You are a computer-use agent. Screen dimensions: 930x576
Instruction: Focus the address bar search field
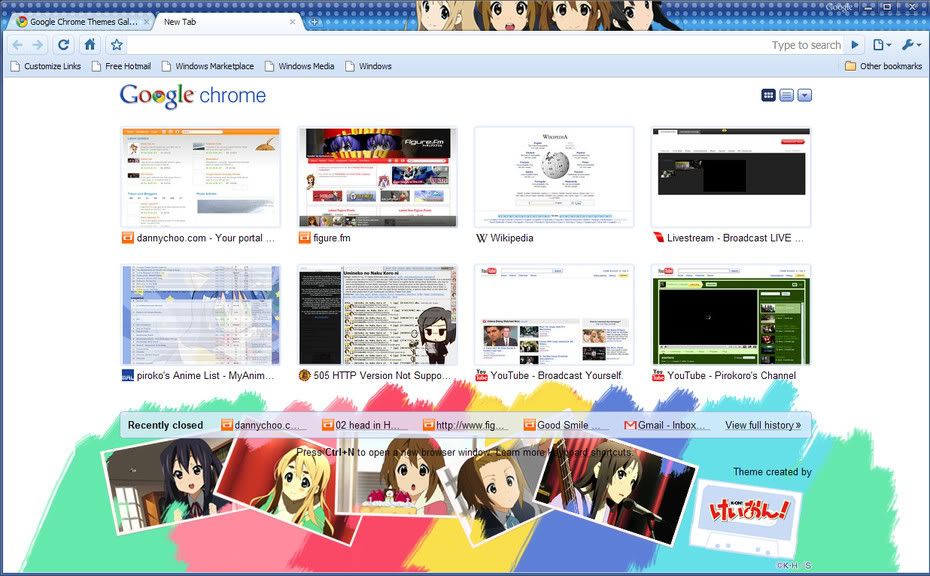485,44
